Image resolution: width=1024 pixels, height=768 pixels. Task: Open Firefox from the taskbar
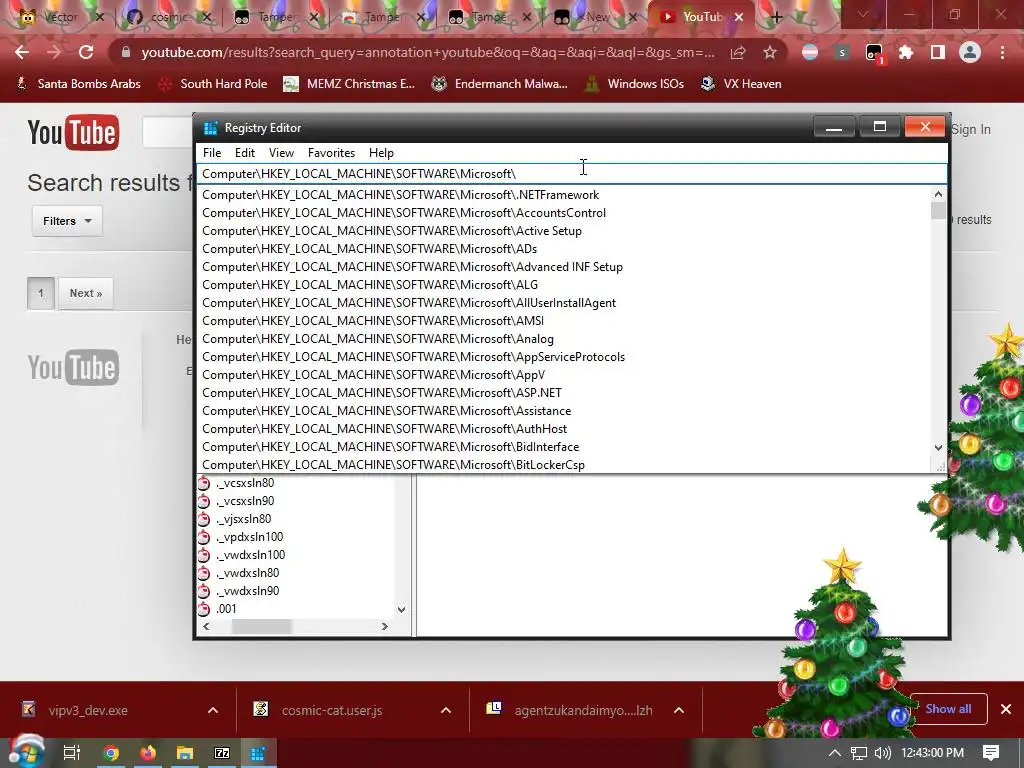(x=148, y=753)
